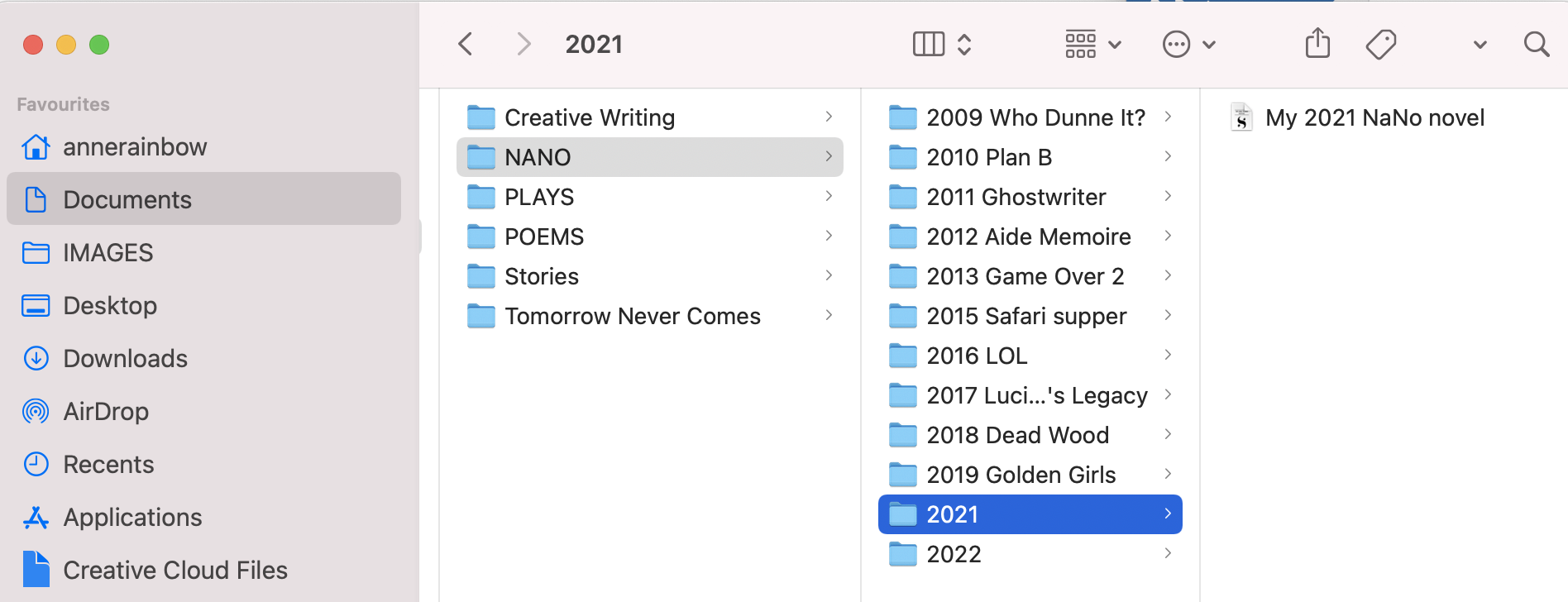The width and height of the screenshot is (1568, 602).
Task: Open the group-by grid menu
Action: [1092, 44]
